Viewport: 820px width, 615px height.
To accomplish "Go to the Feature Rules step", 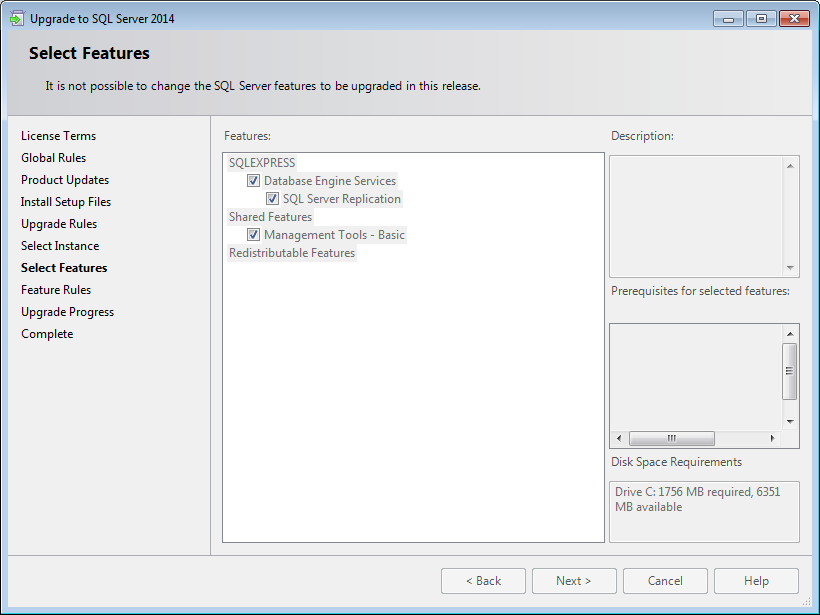I will 56,290.
